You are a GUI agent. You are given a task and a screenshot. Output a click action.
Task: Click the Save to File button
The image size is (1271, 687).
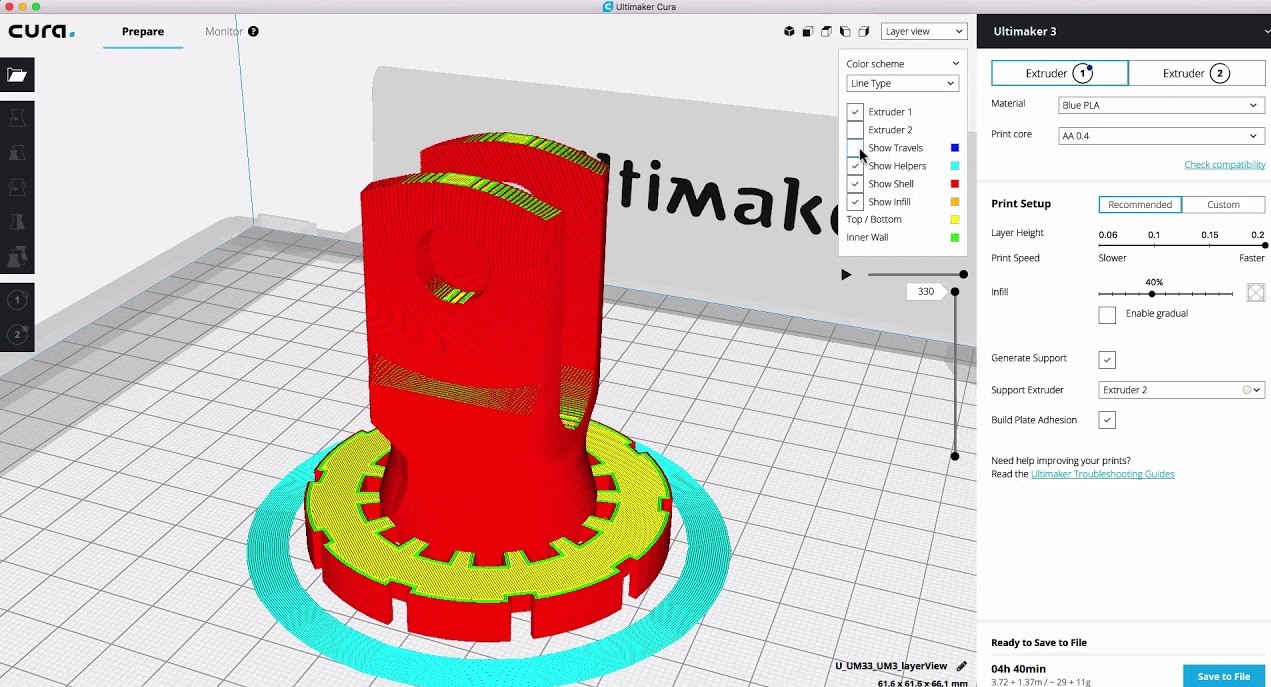pyautogui.click(x=1223, y=676)
